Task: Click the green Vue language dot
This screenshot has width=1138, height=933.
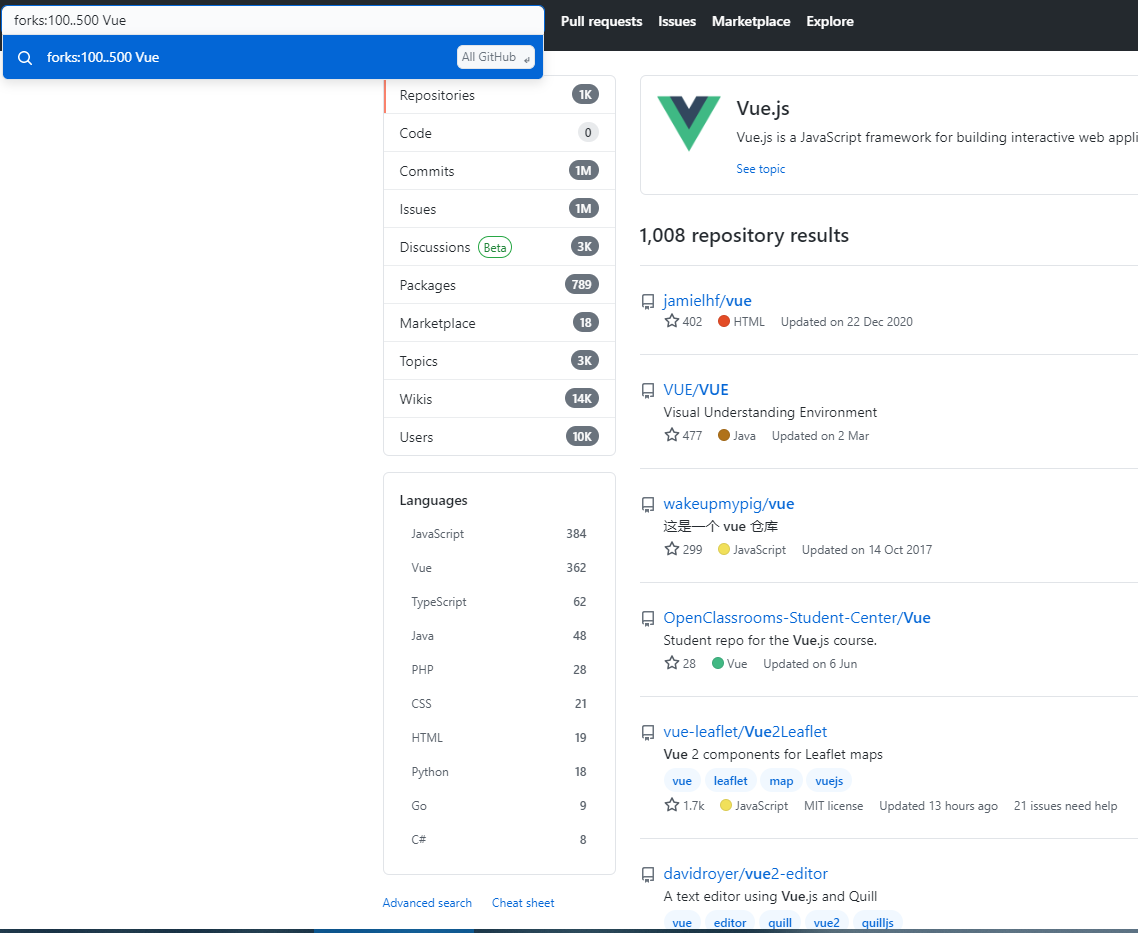Action: coord(718,663)
